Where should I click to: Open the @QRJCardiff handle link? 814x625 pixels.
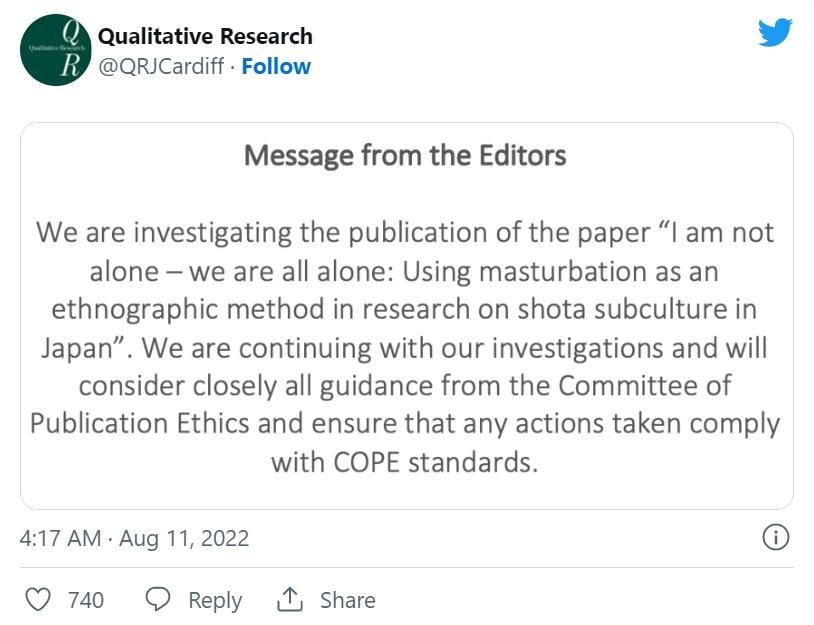click(161, 66)
